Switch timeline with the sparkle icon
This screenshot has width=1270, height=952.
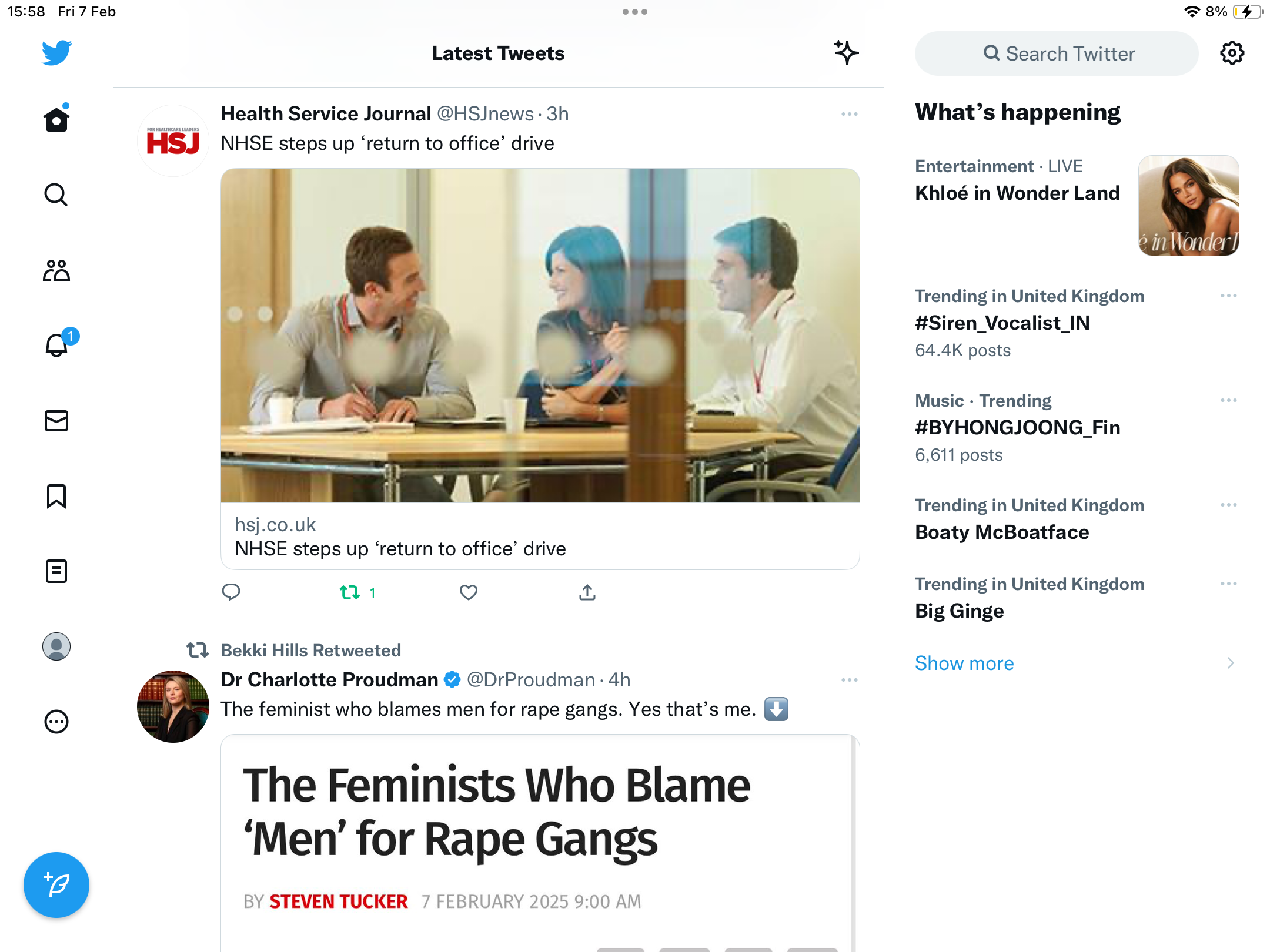click(x=847, y=53)
